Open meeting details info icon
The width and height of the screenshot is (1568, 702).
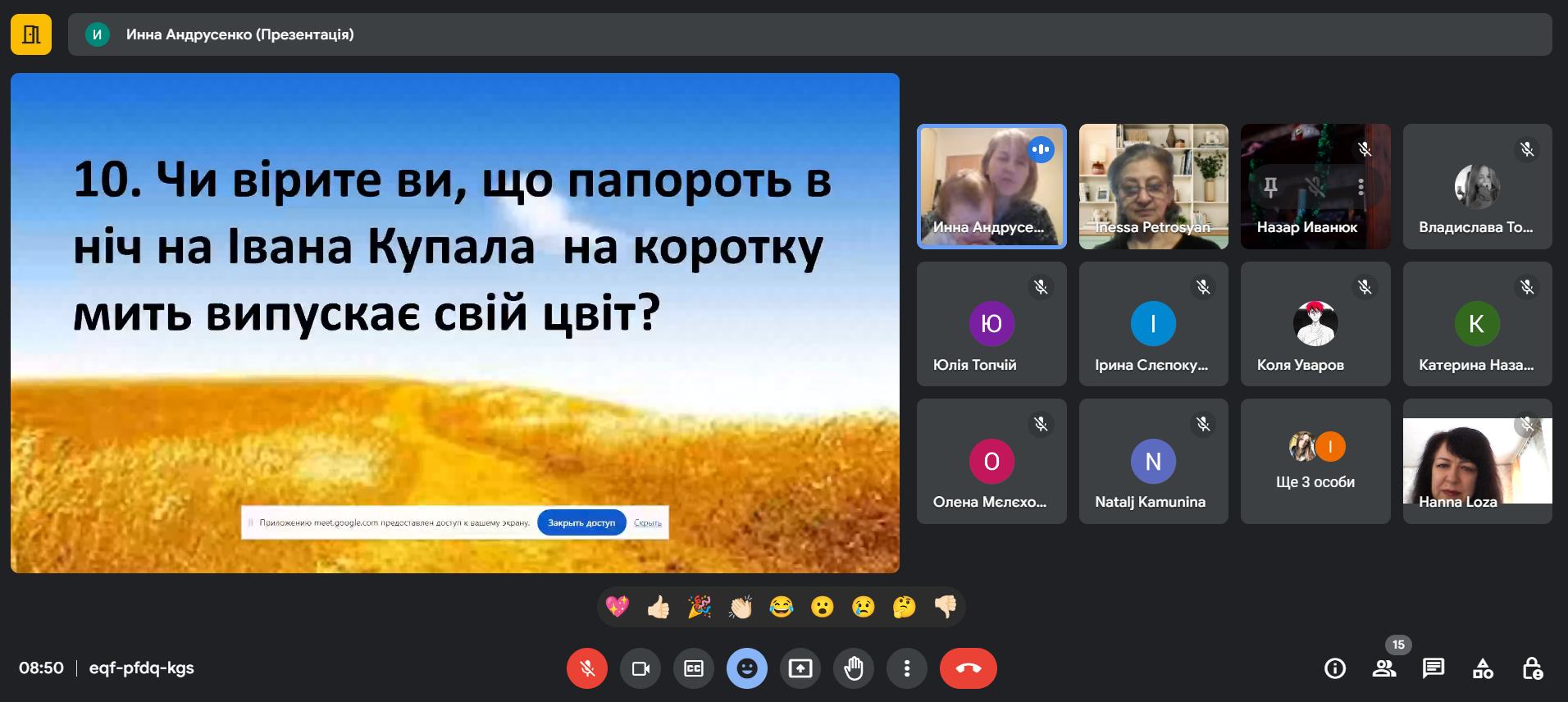1335,668
